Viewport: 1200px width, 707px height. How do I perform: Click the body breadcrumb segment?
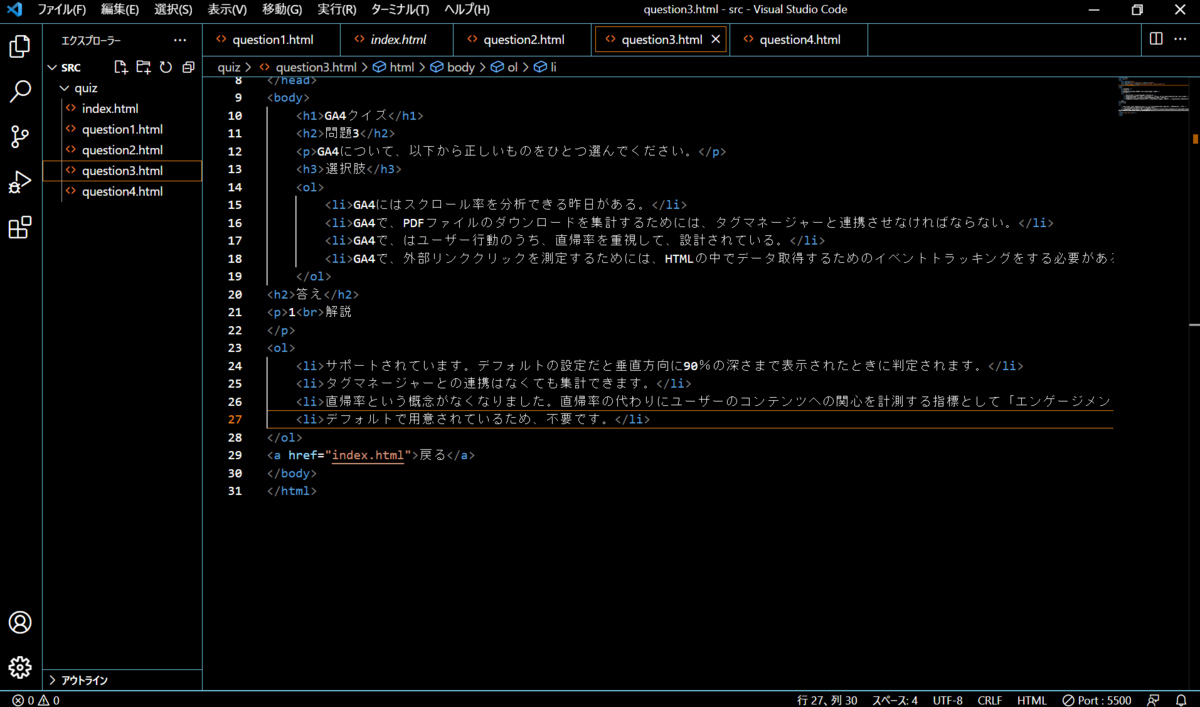tap(453, 67)
